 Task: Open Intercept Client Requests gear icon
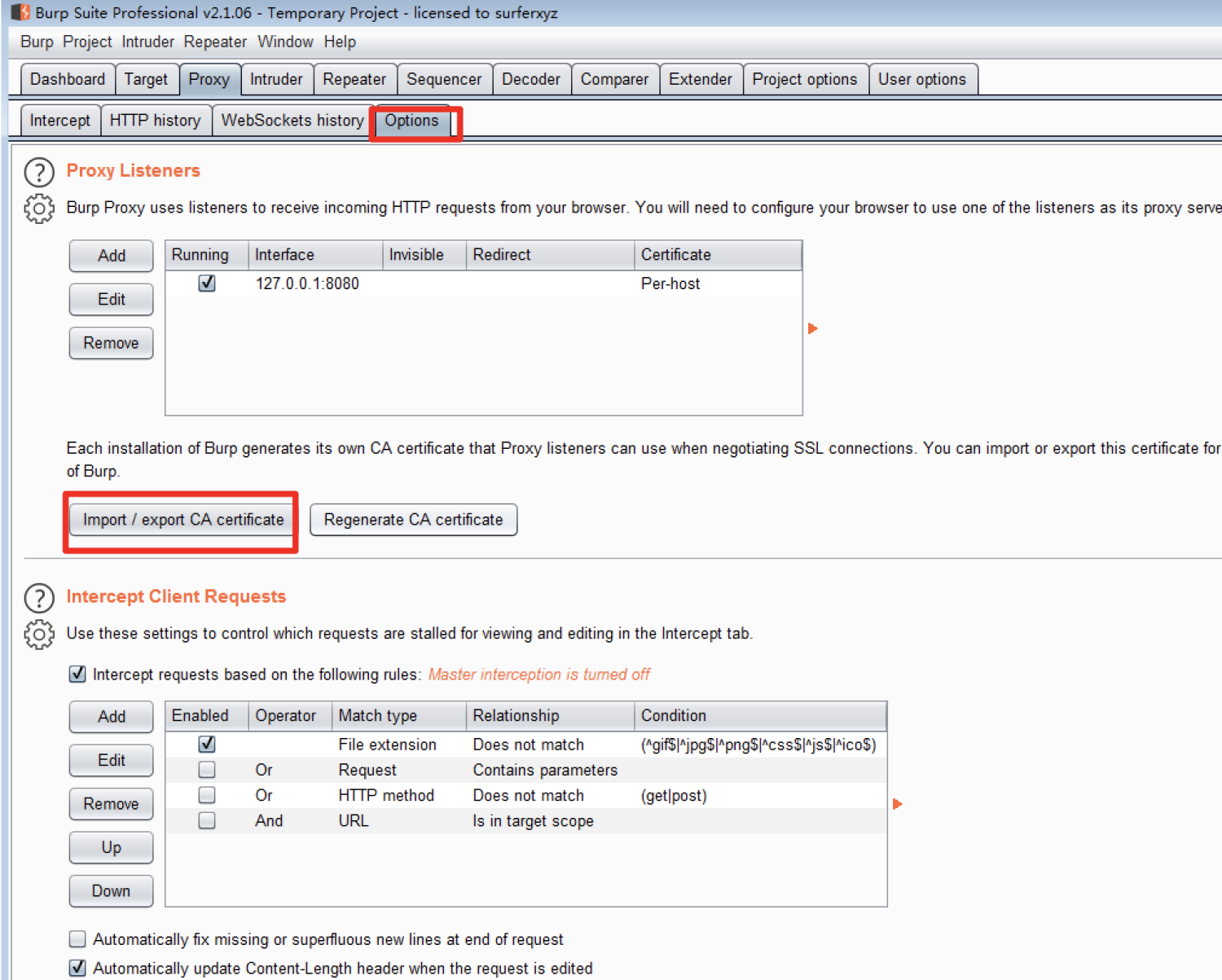tap(39, 635)
